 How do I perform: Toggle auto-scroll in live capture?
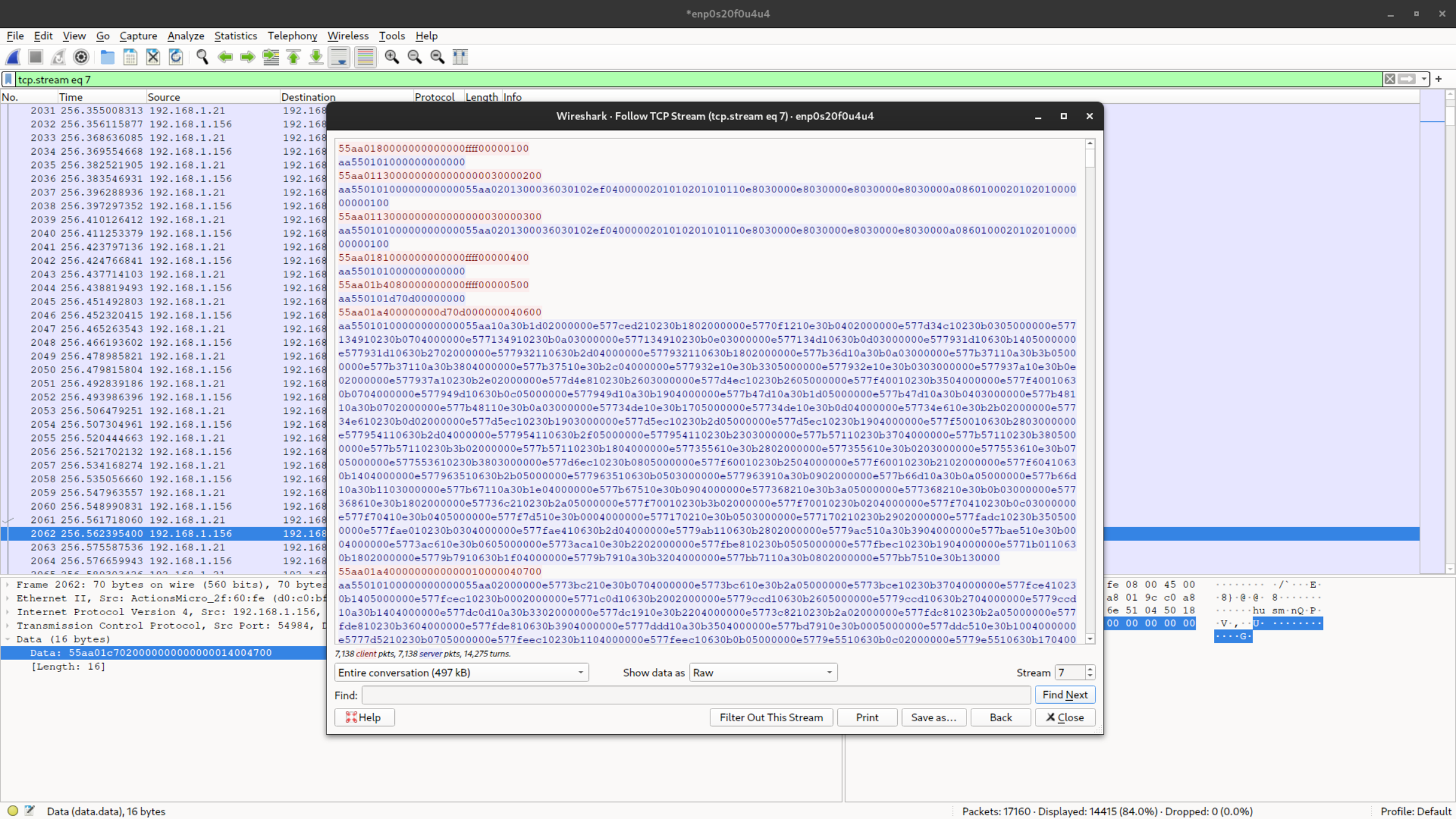pos(339,57)
